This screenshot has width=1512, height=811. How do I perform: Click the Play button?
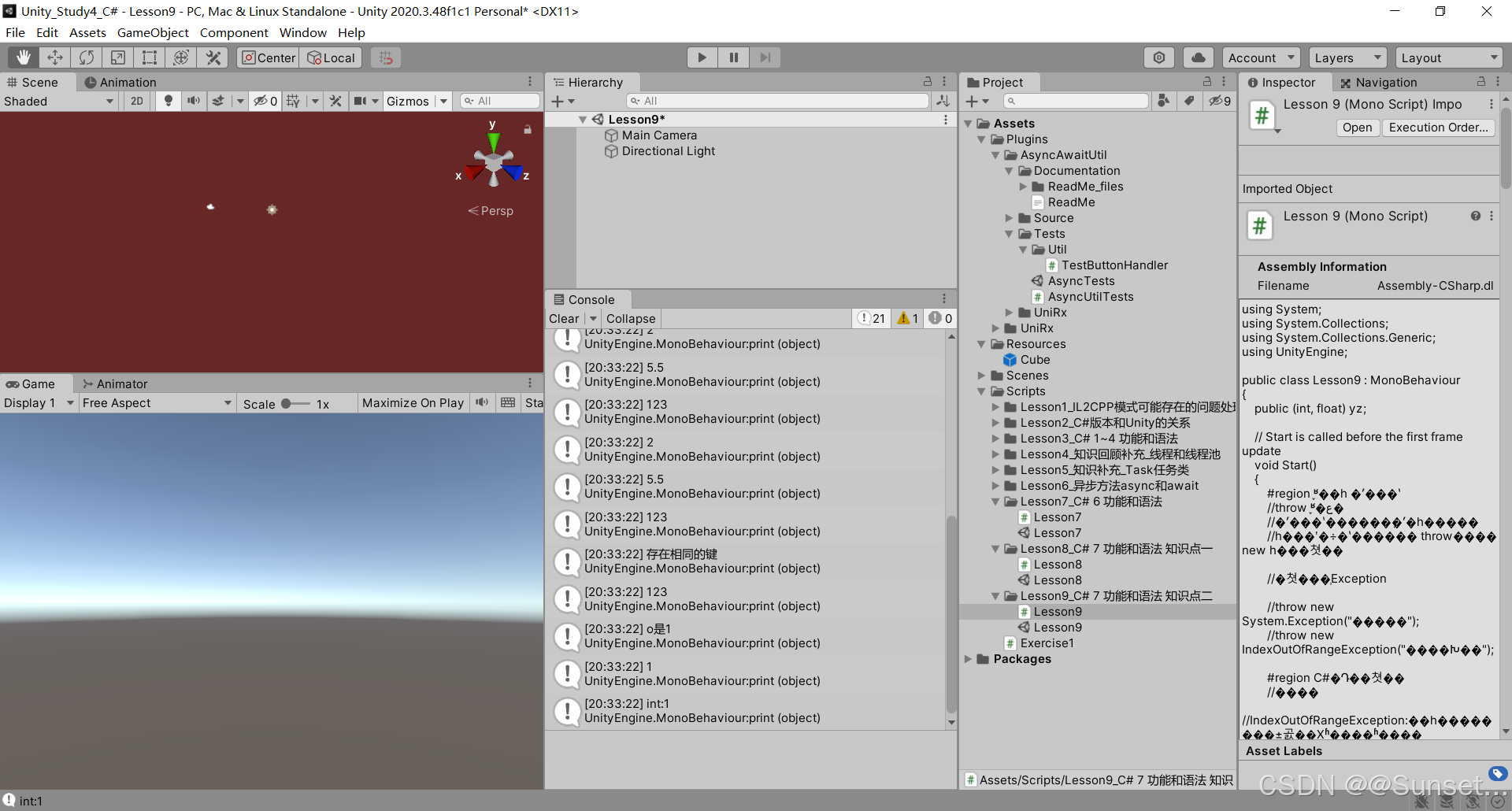point(702,57)
